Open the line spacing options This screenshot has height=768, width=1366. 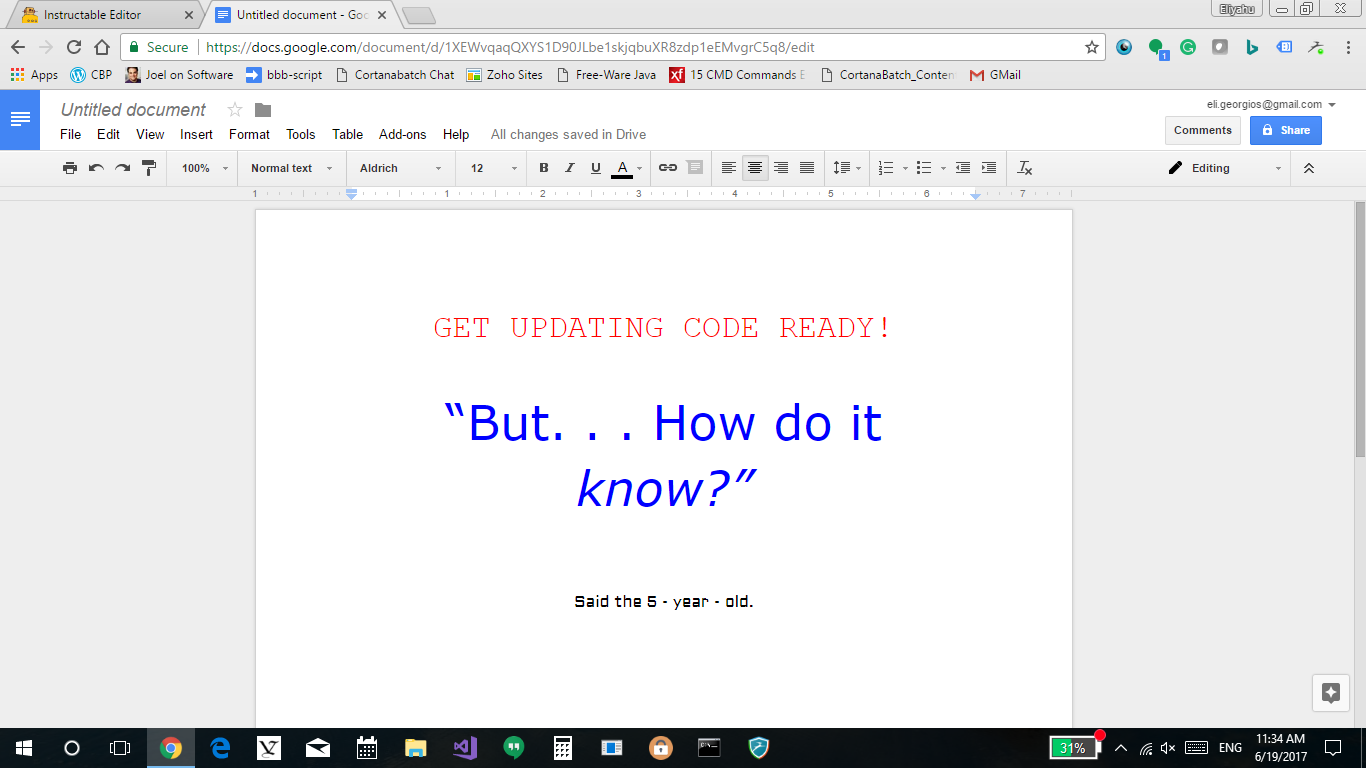(847, 168)
